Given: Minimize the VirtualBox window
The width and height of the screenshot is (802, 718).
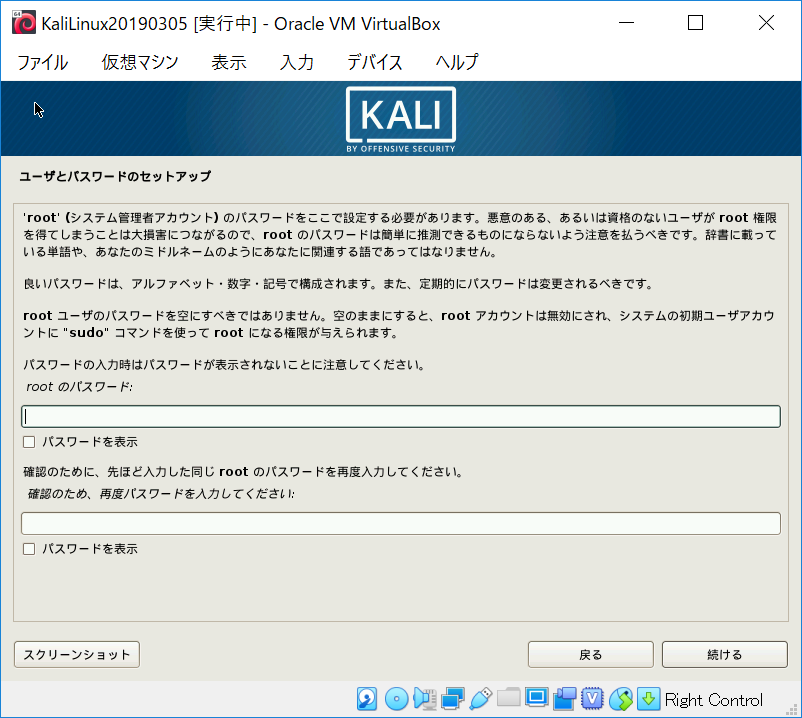Looking at the screenshot, I should (x=626, y=23).
